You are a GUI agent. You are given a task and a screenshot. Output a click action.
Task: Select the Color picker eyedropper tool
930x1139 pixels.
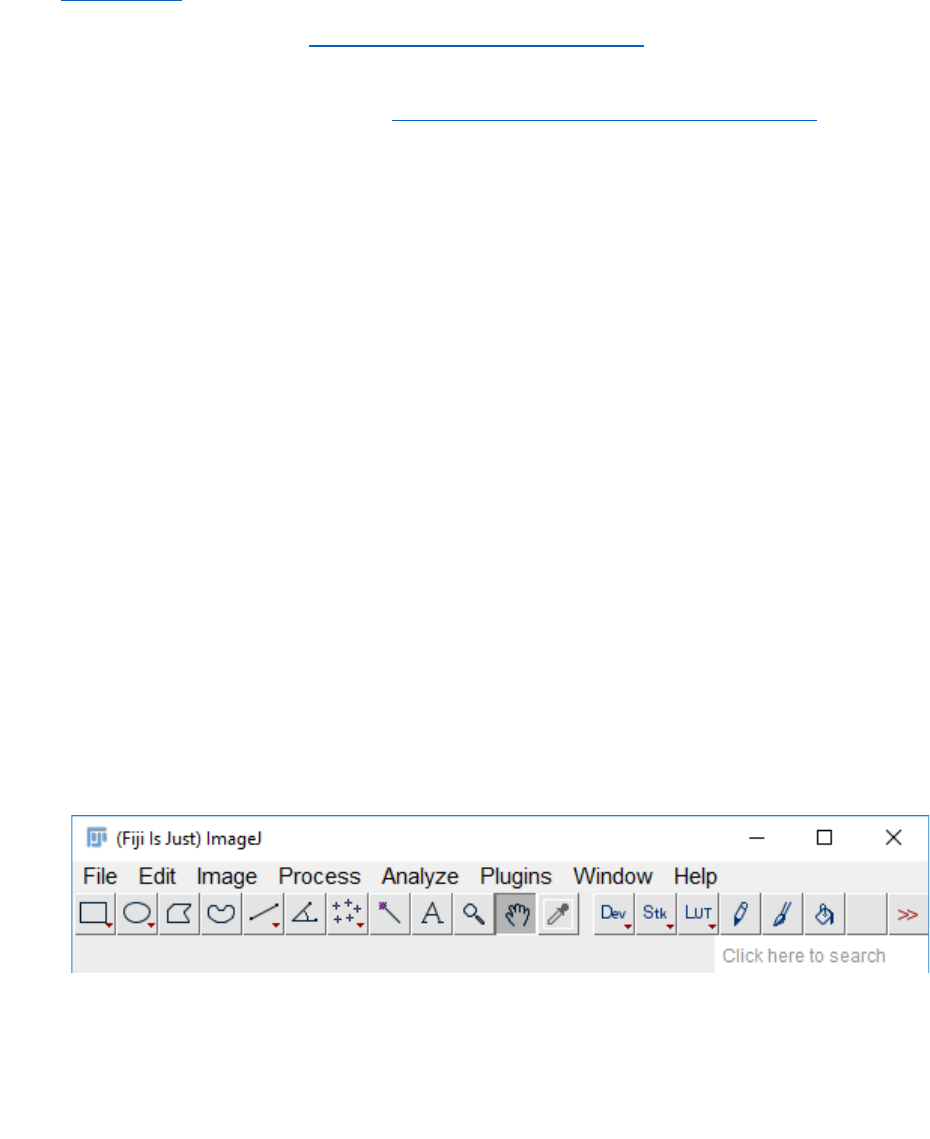click(559, 914)
